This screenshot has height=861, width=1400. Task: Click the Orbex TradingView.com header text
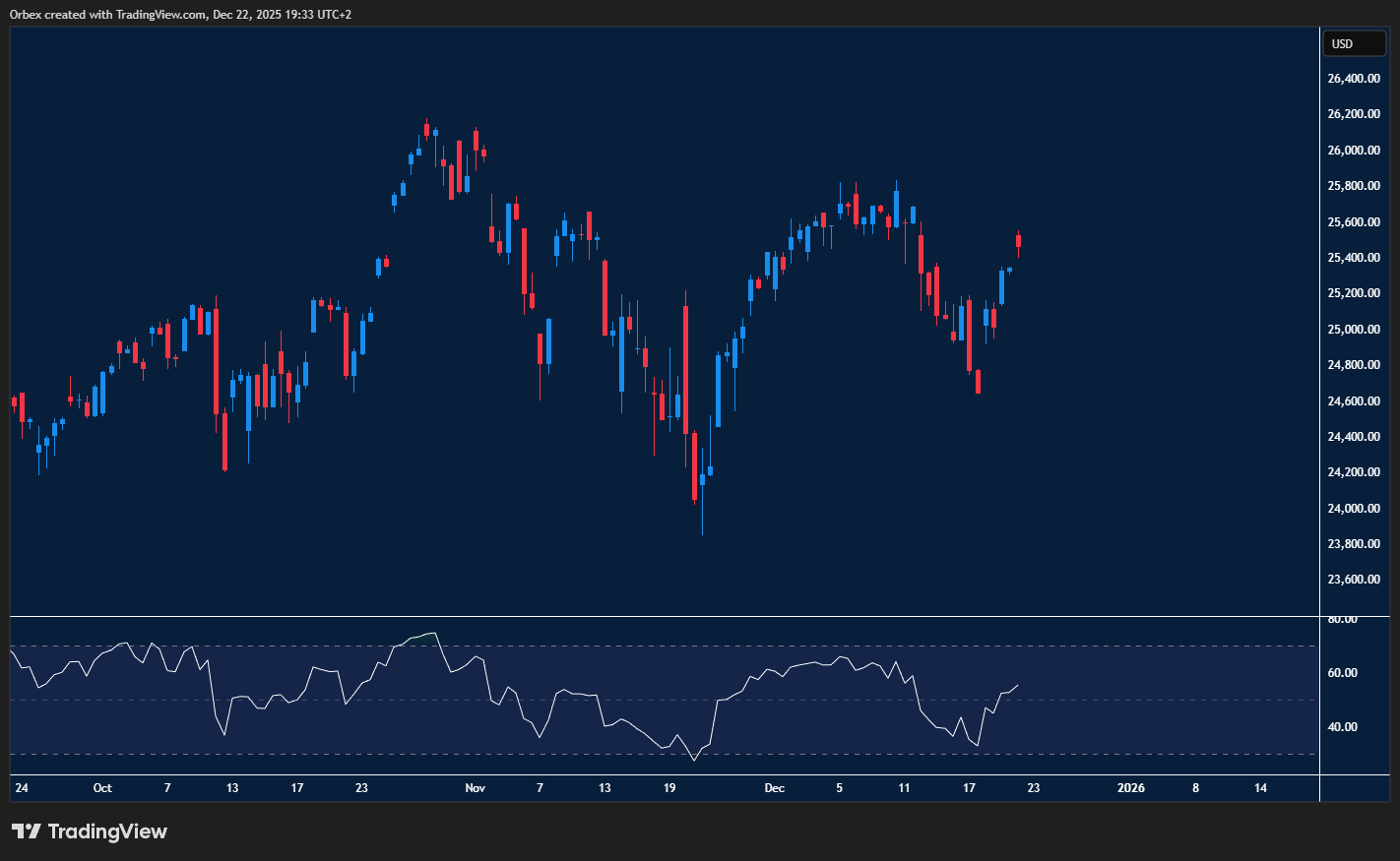pyautogui.click(x=180, y=14)
